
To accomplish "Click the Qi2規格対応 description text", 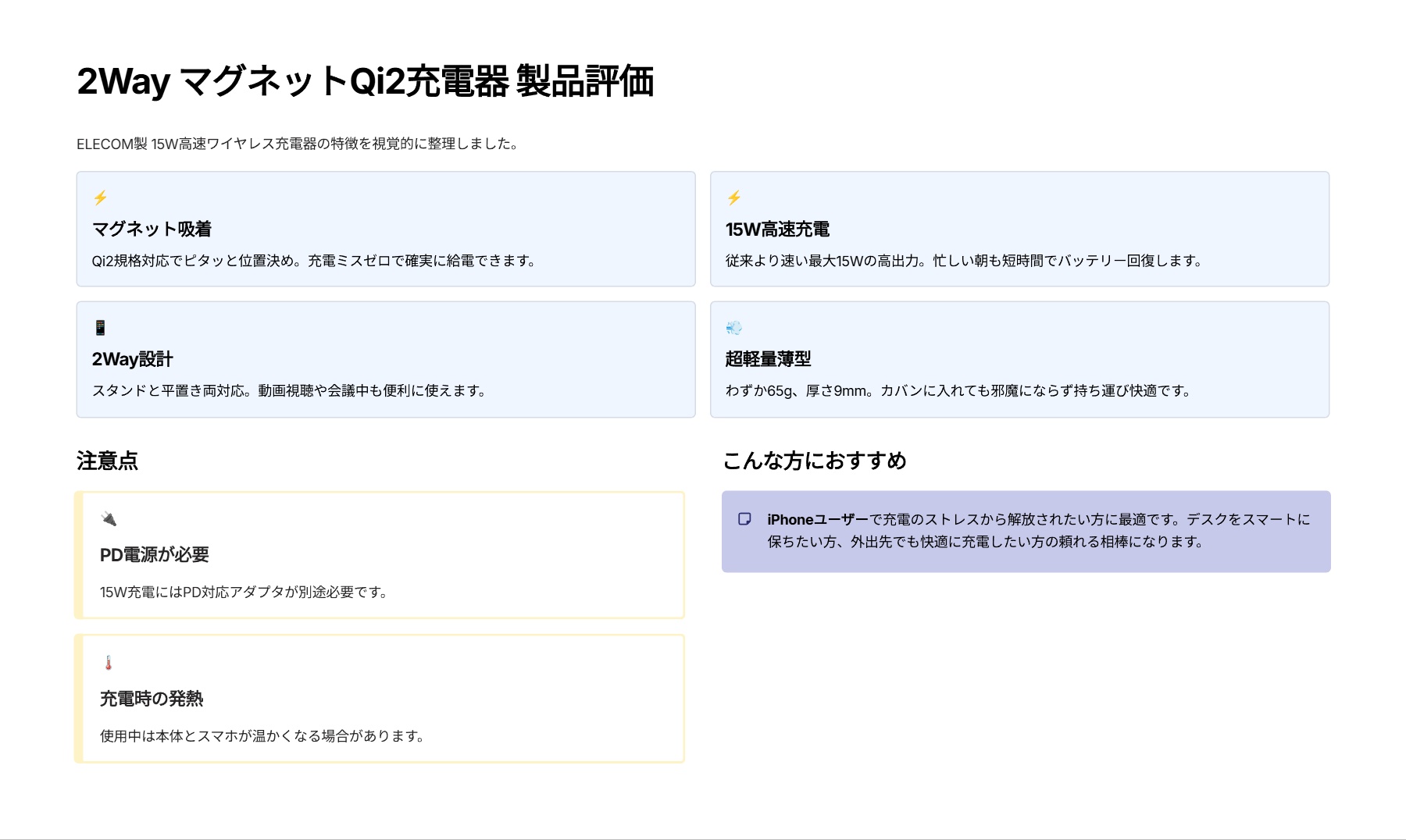I will pos(315,262).
